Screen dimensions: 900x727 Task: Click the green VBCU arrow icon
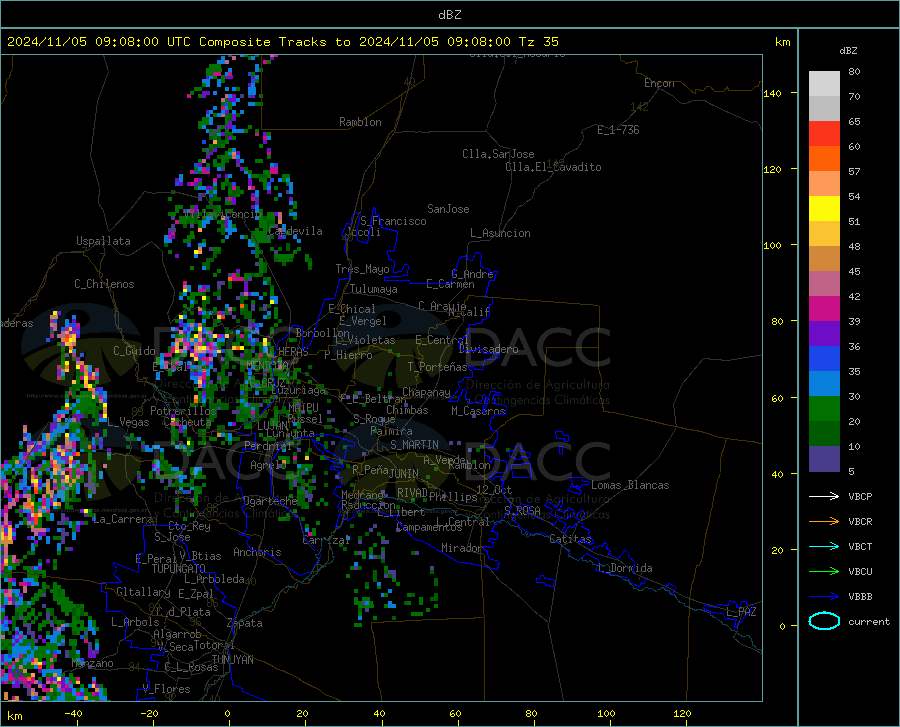coord(824,572)
